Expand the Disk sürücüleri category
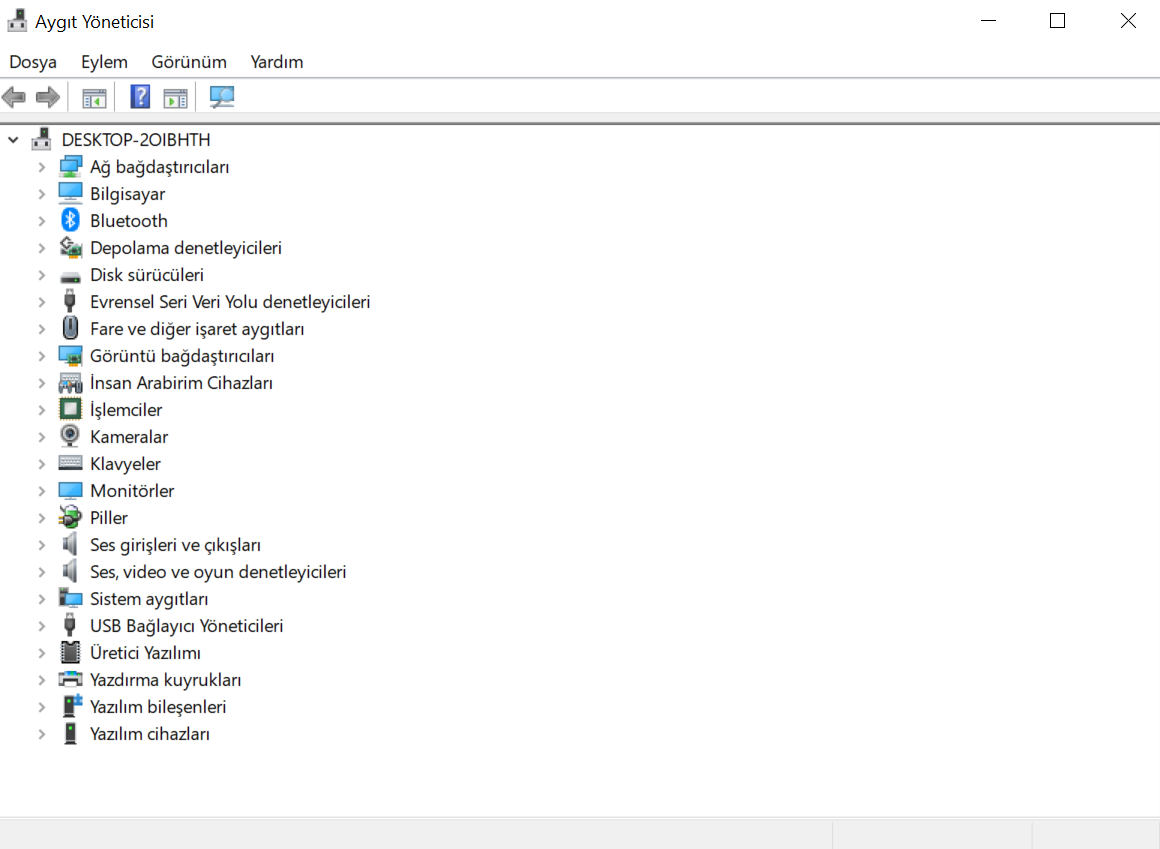1160x849 pixels. [41, 274]
